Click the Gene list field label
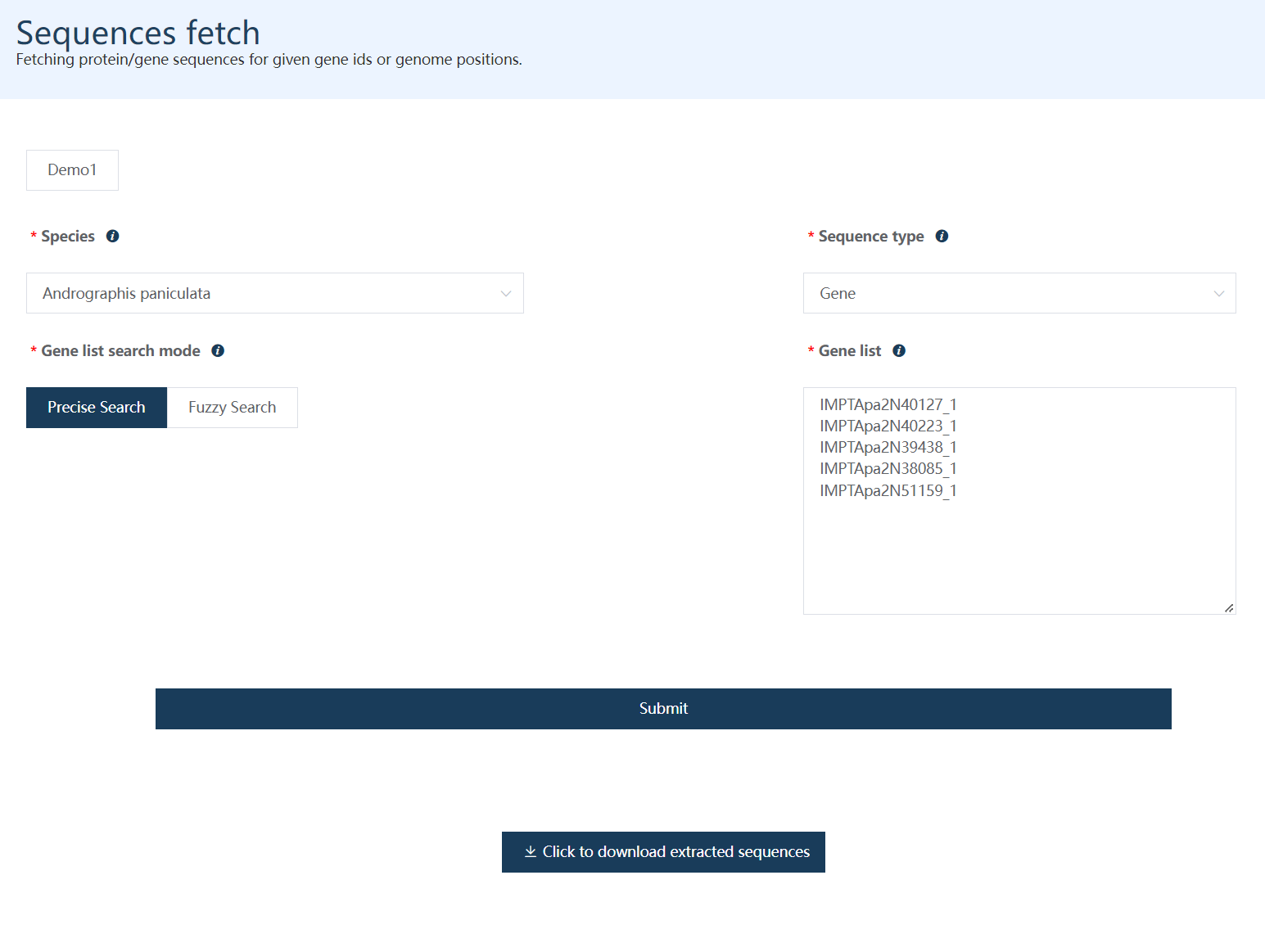Screen dimensions: 1265x952 pos(850,350)
